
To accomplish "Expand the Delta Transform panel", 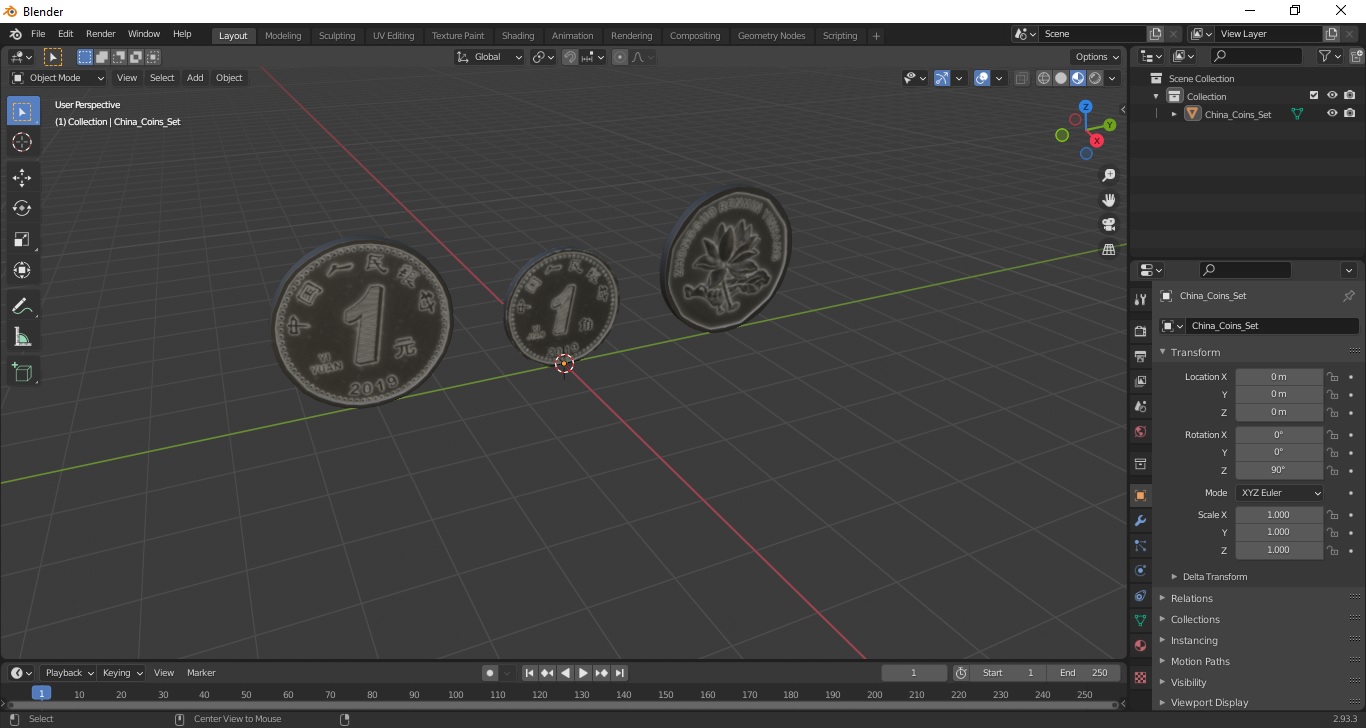I will (x=1215, y=577).
